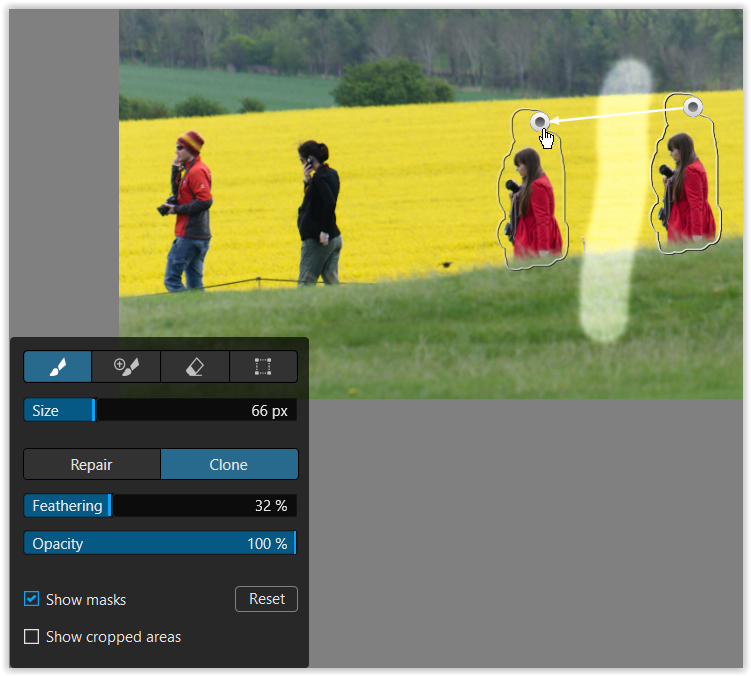Select the brush mask tool
The image size is (751, 676).
57,367
